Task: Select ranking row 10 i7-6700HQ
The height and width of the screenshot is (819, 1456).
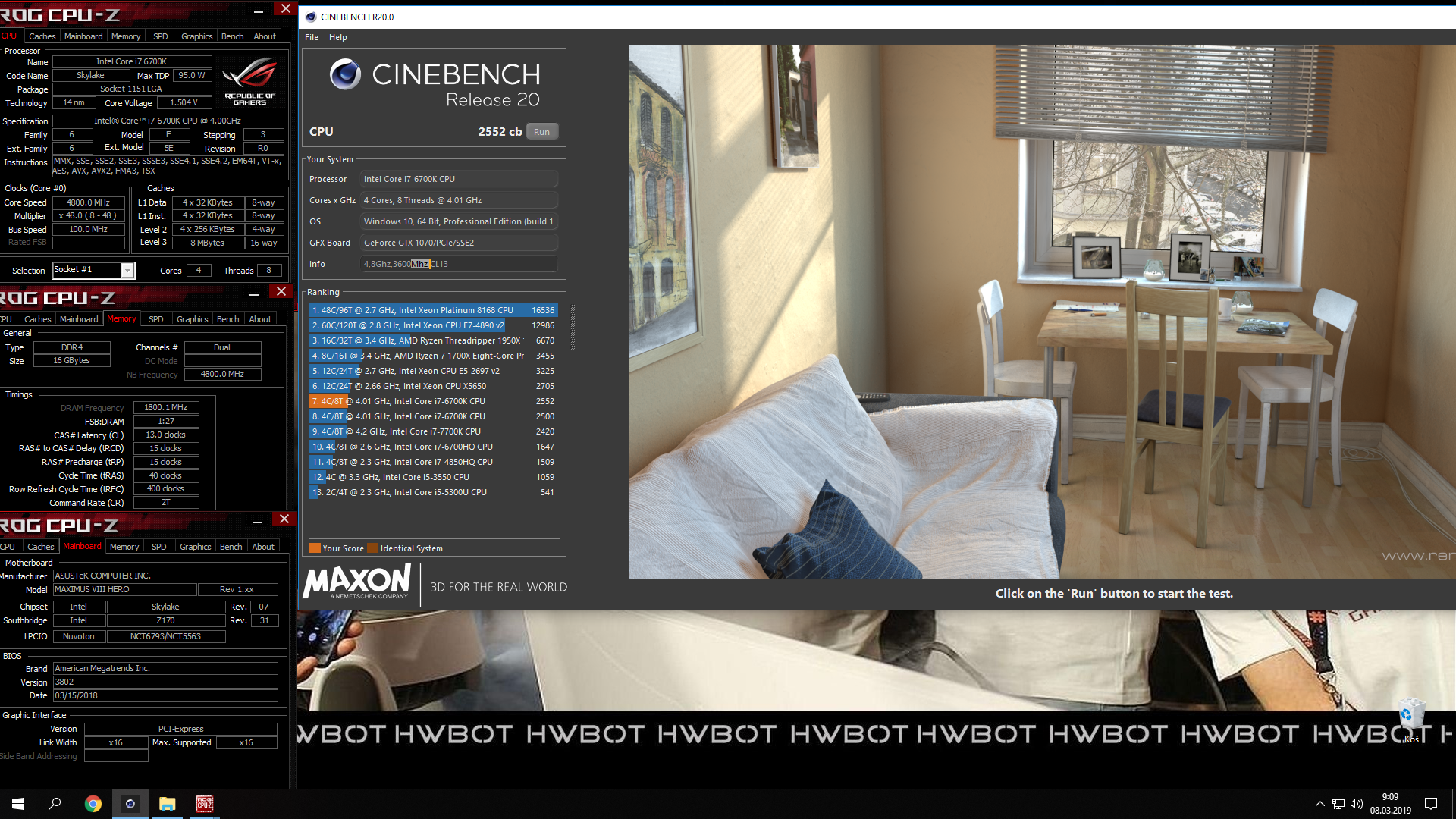Action: 433,447
